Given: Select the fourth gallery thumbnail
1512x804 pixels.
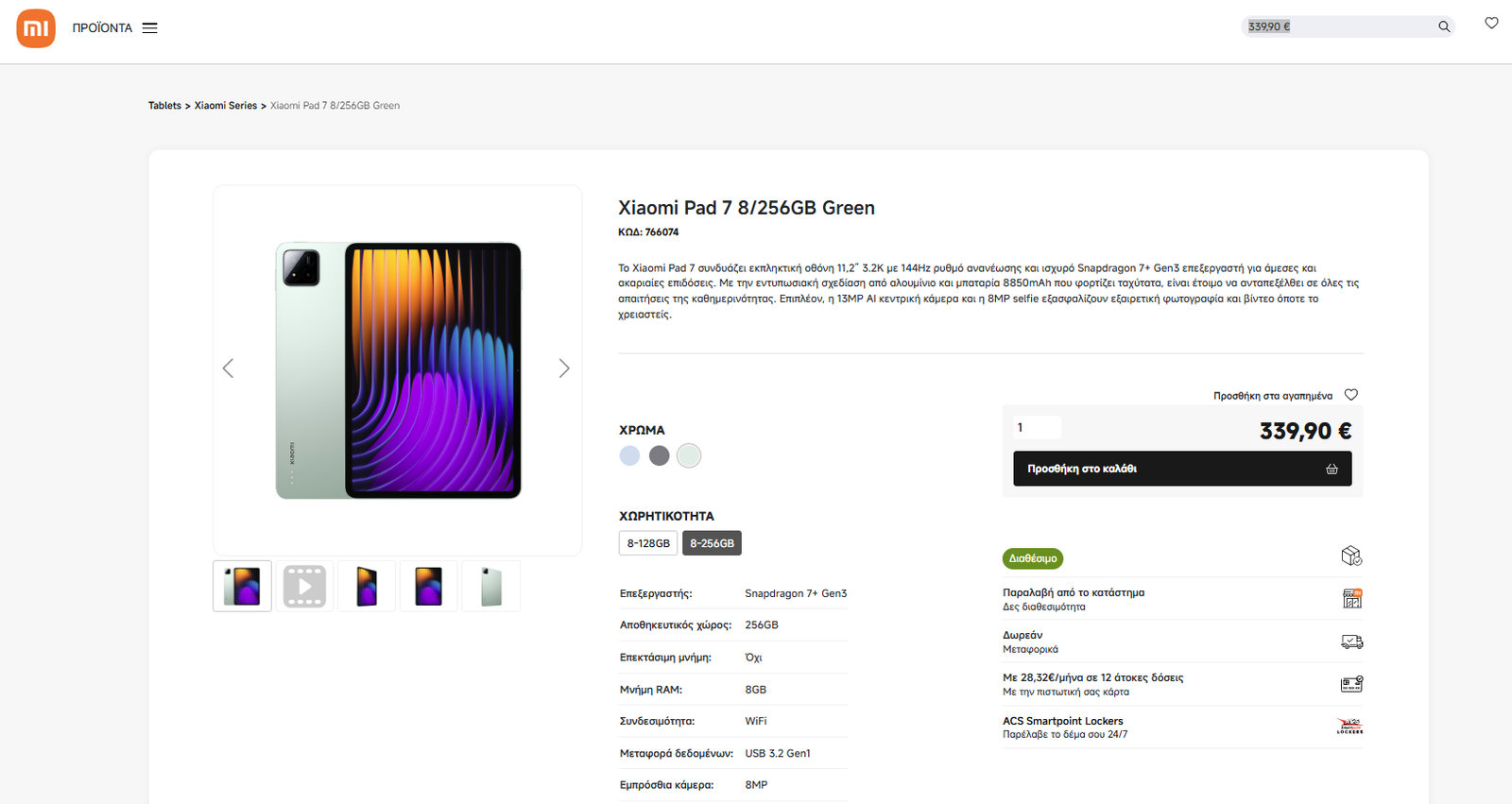Looking at the screenshot, I should click(x=429, y=586).
